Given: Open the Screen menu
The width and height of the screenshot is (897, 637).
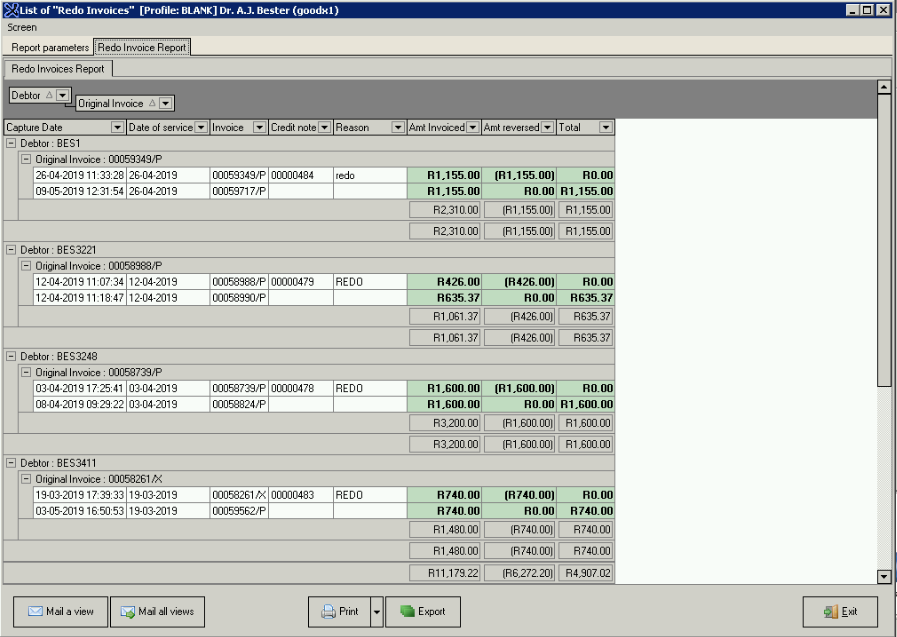Looking at the screenshot, I should pos(22,28).
